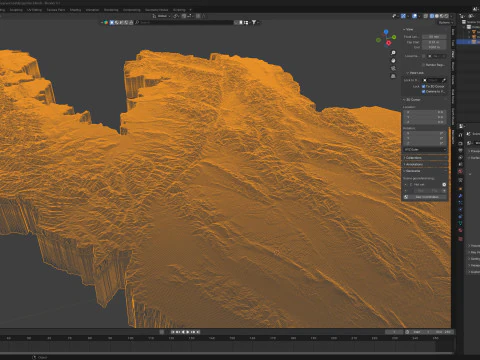Switch to Geometry Nodes workspace tab

[x=156, y=10]
